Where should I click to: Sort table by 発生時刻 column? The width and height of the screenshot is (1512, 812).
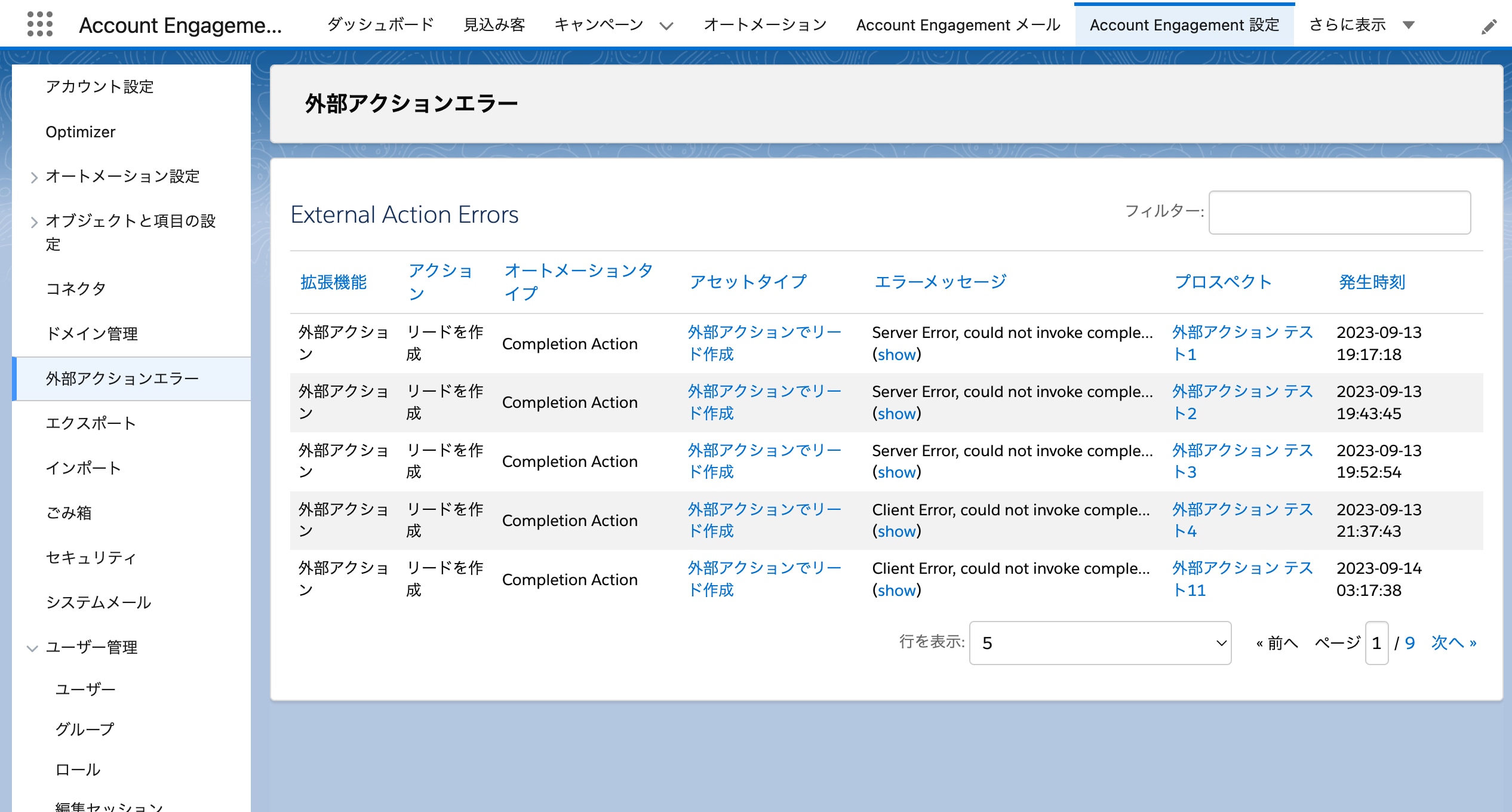(1372, 282)
